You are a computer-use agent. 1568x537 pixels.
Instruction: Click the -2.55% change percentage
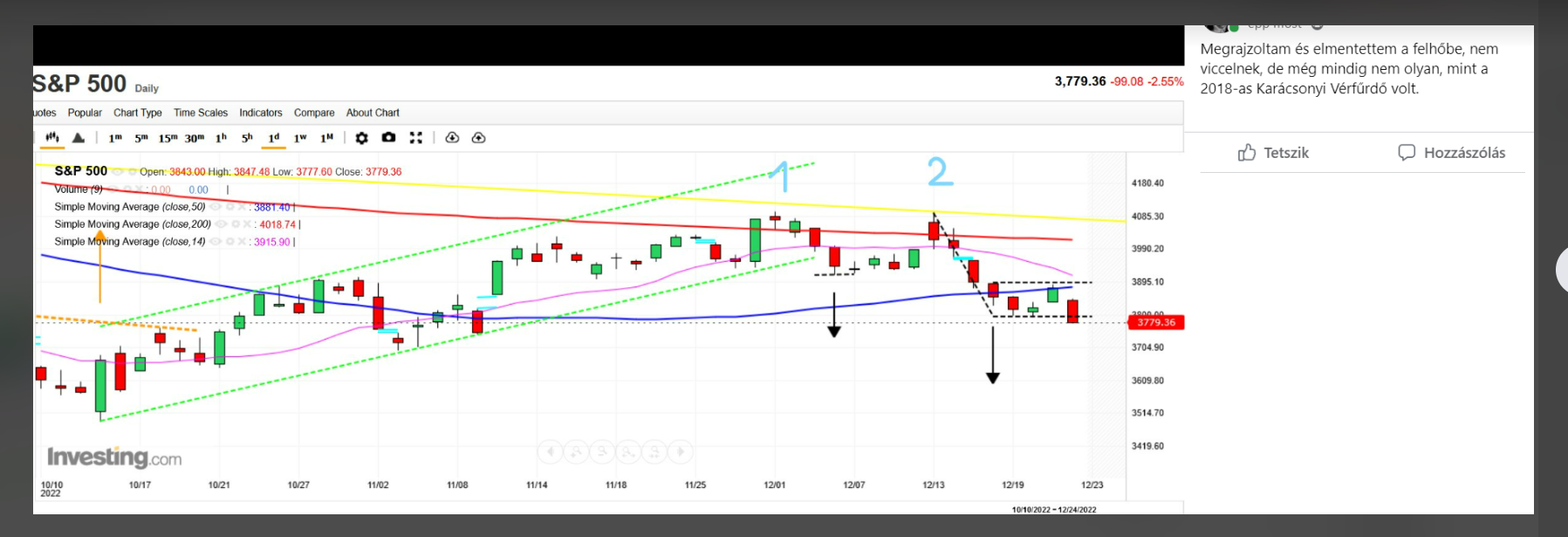(x=1166, y=81)
